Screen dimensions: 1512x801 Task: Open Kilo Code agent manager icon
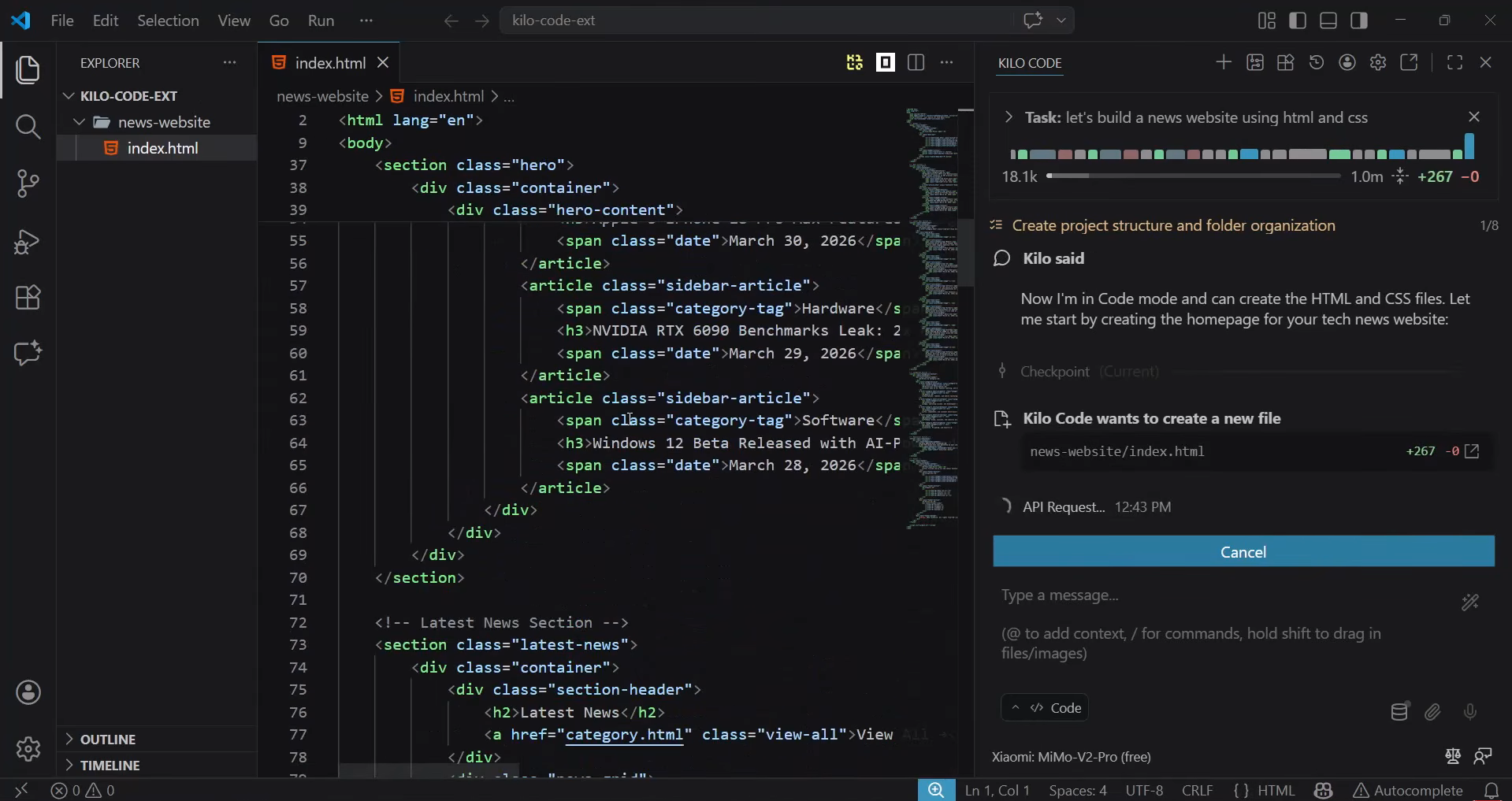pos(1255,62)
